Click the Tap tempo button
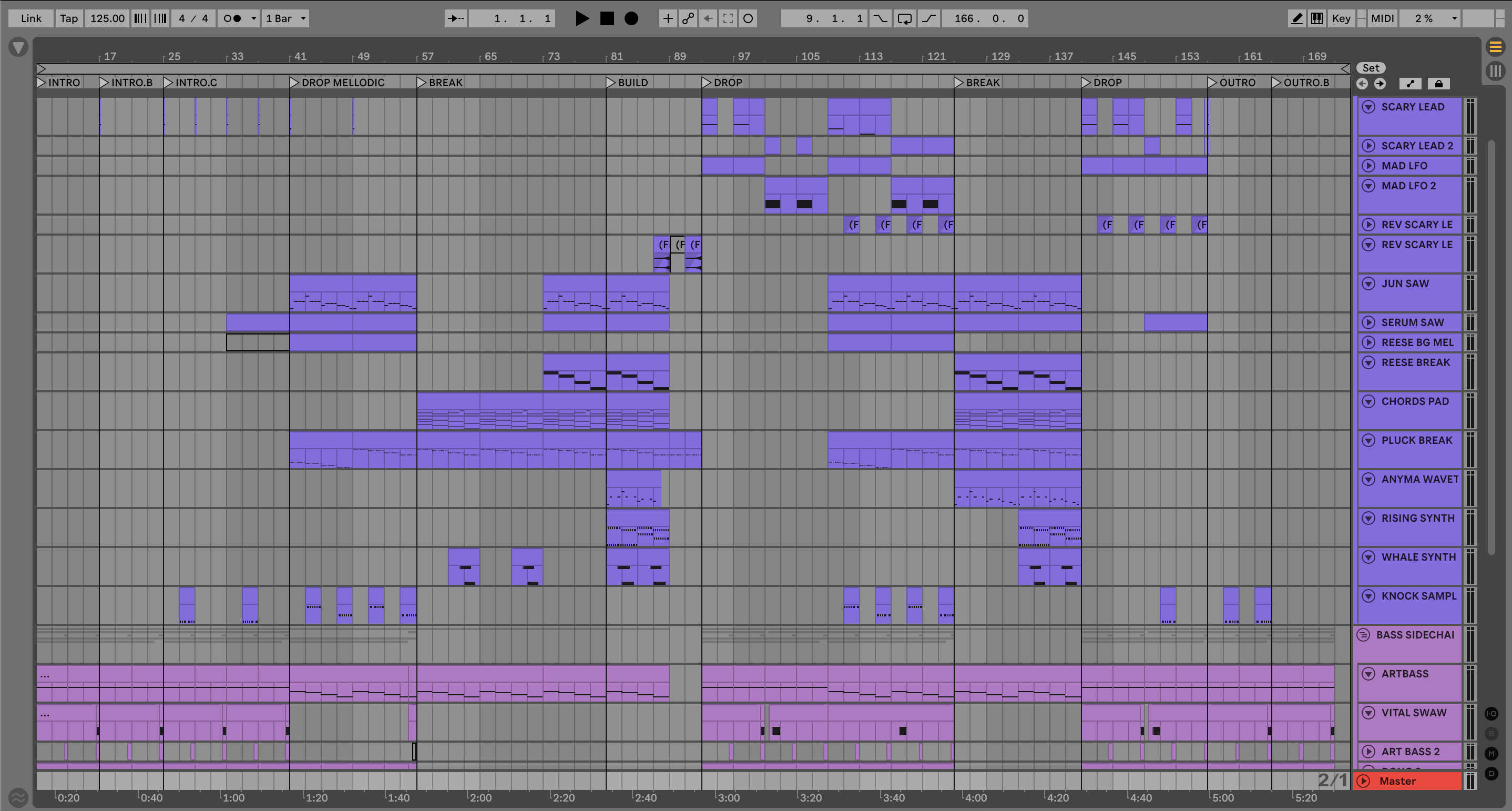 69,18
